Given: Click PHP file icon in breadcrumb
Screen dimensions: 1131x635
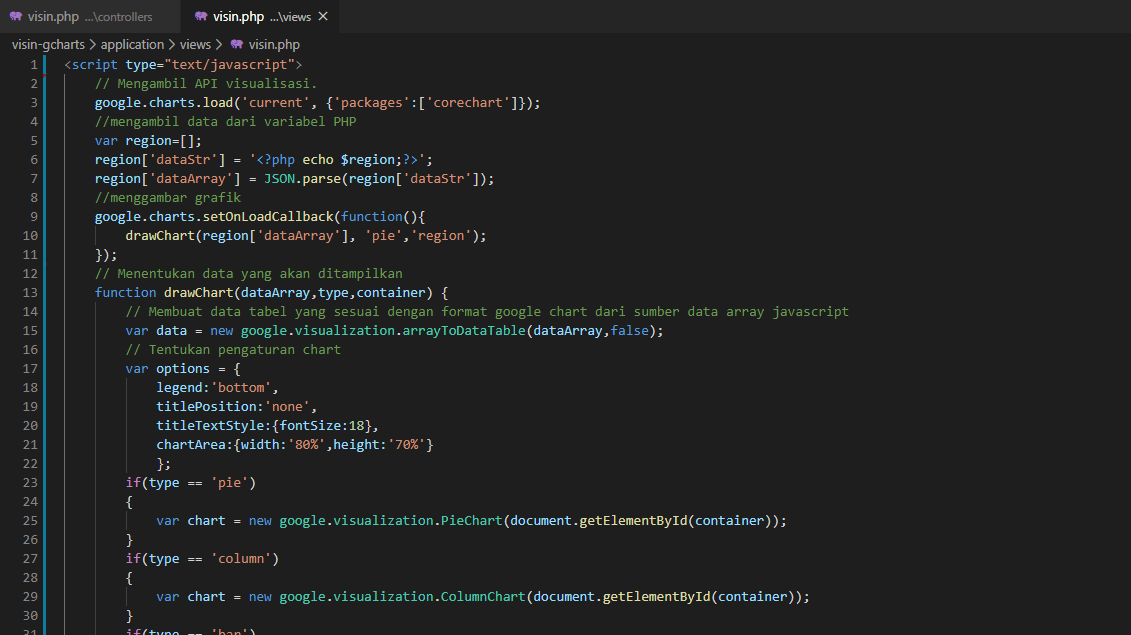Looking at the screenshot, I should 237,44.
